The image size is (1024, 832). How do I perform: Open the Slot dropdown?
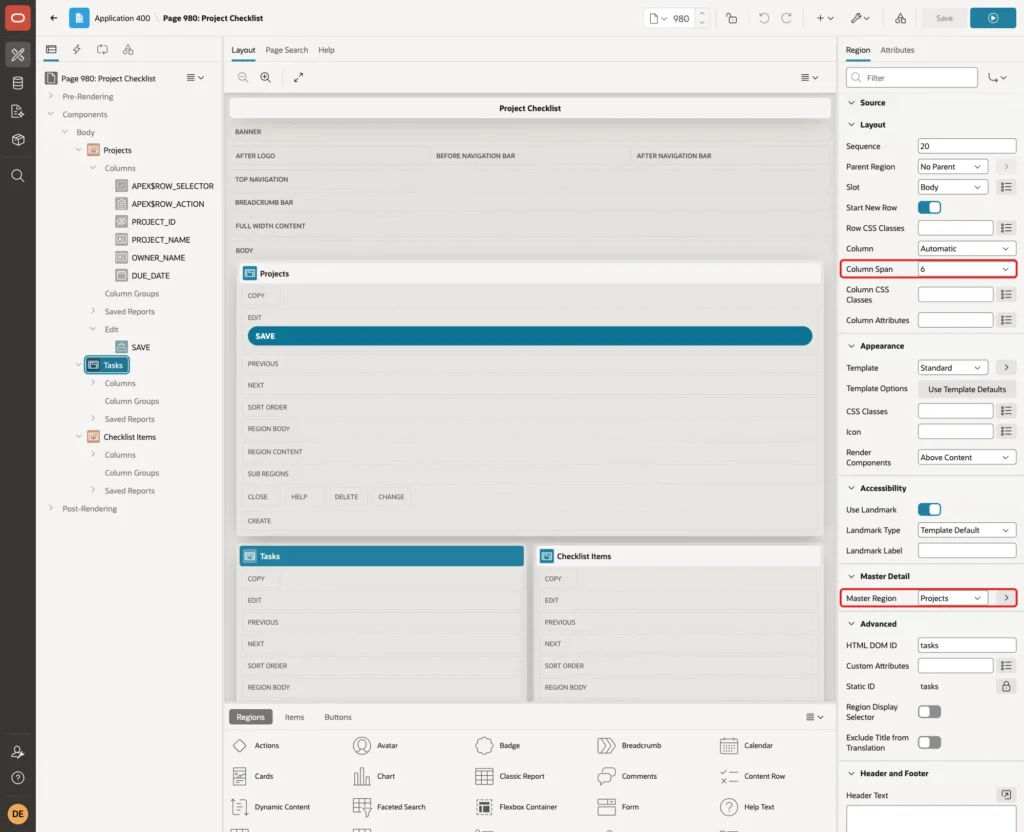[x=952, y=187]
